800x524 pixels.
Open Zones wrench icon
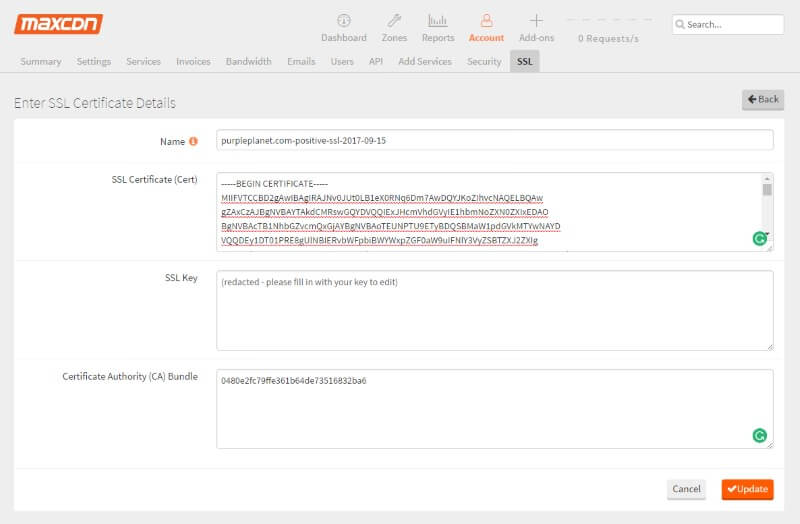[x=394, y=21]
